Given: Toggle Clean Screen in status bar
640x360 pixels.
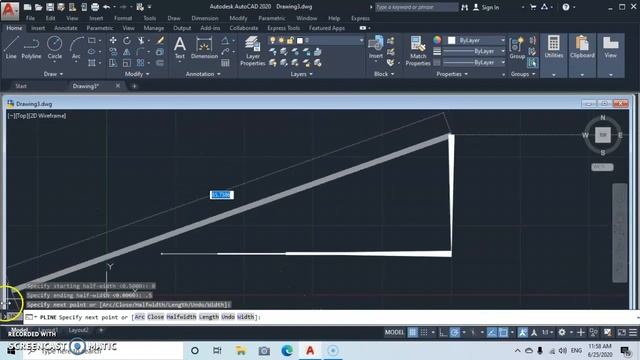Looking at the screenshot, I should point(621,332).
